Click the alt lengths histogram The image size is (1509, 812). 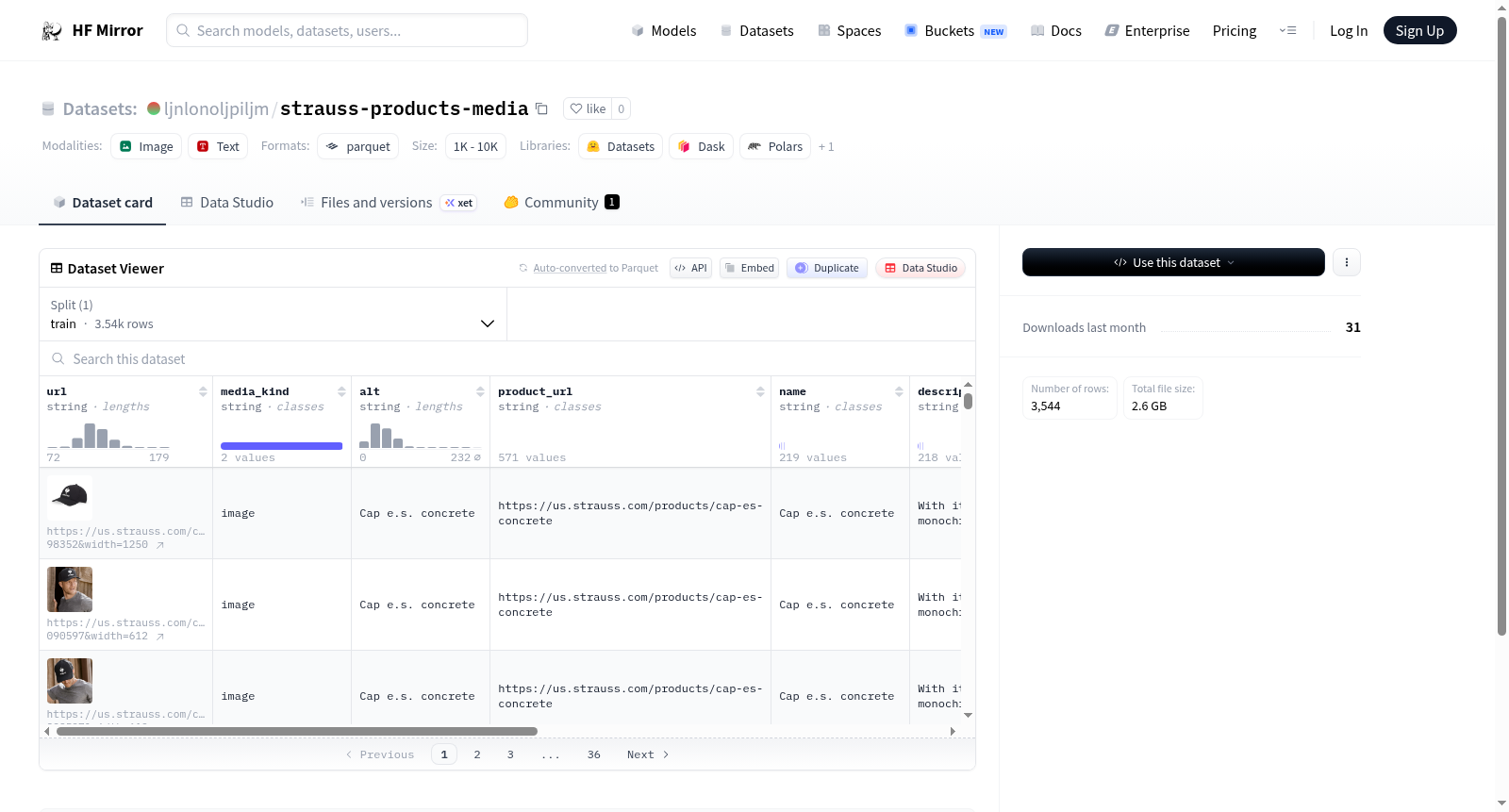coord(420,435)
